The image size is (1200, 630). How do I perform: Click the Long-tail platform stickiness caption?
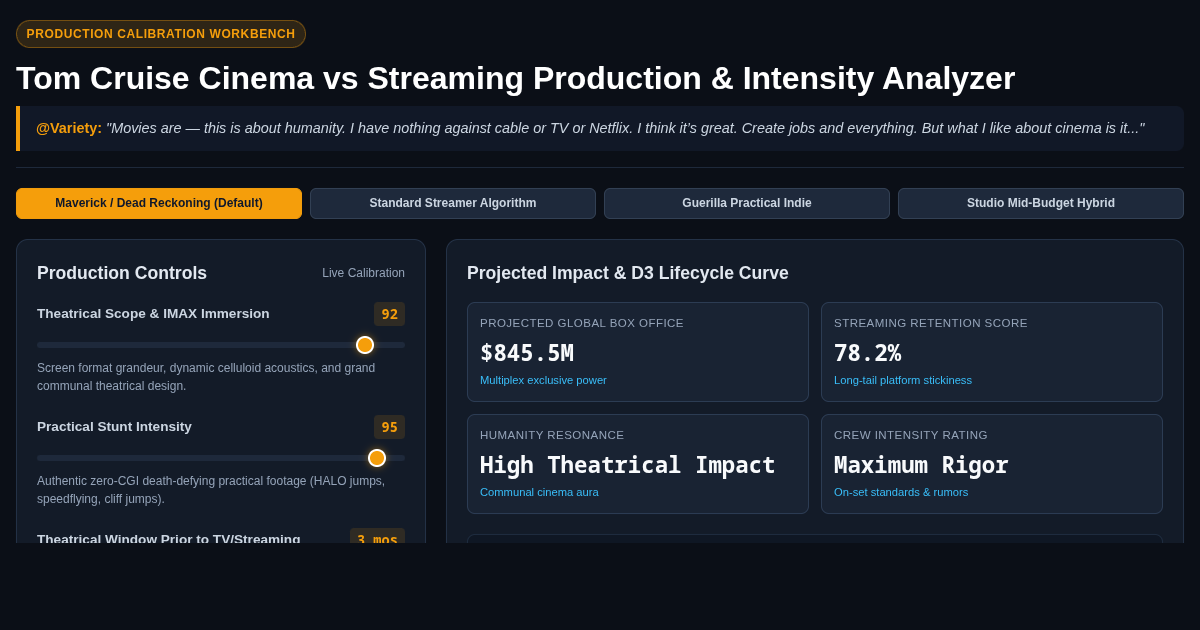903,380
